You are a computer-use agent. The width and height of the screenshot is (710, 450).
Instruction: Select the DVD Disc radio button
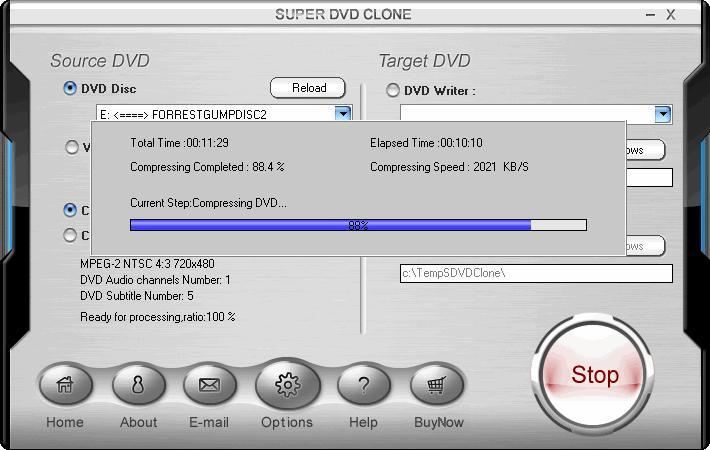[x=69, y=88]
